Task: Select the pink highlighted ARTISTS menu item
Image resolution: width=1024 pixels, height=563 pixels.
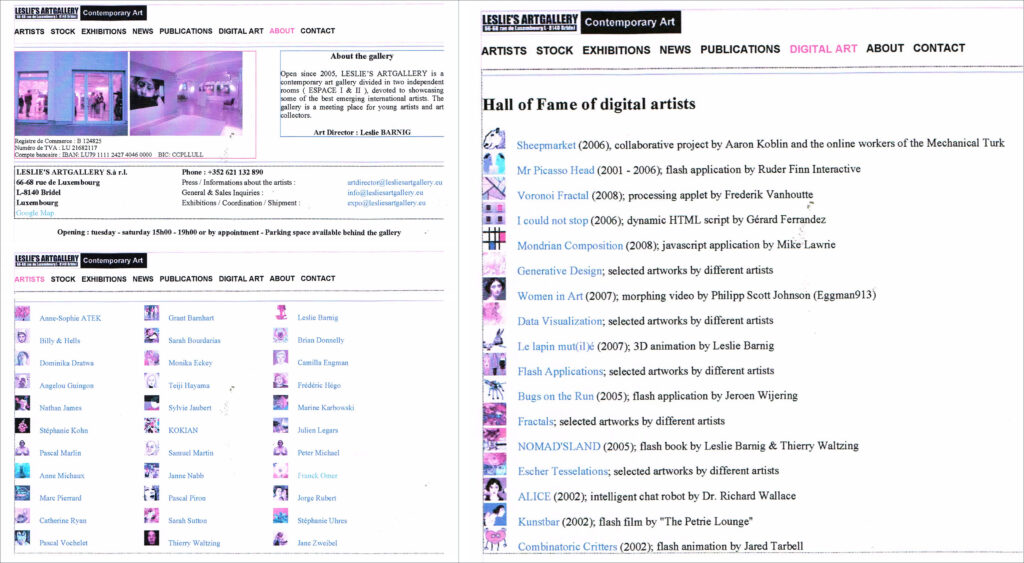Action: coord(29,279)
